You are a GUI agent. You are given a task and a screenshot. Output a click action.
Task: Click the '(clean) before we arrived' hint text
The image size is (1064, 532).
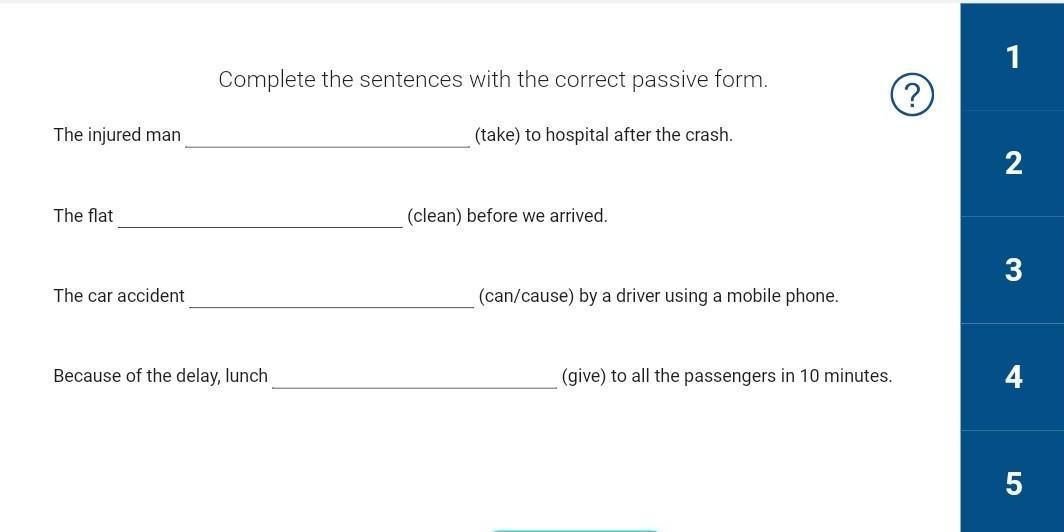point(508,216)
